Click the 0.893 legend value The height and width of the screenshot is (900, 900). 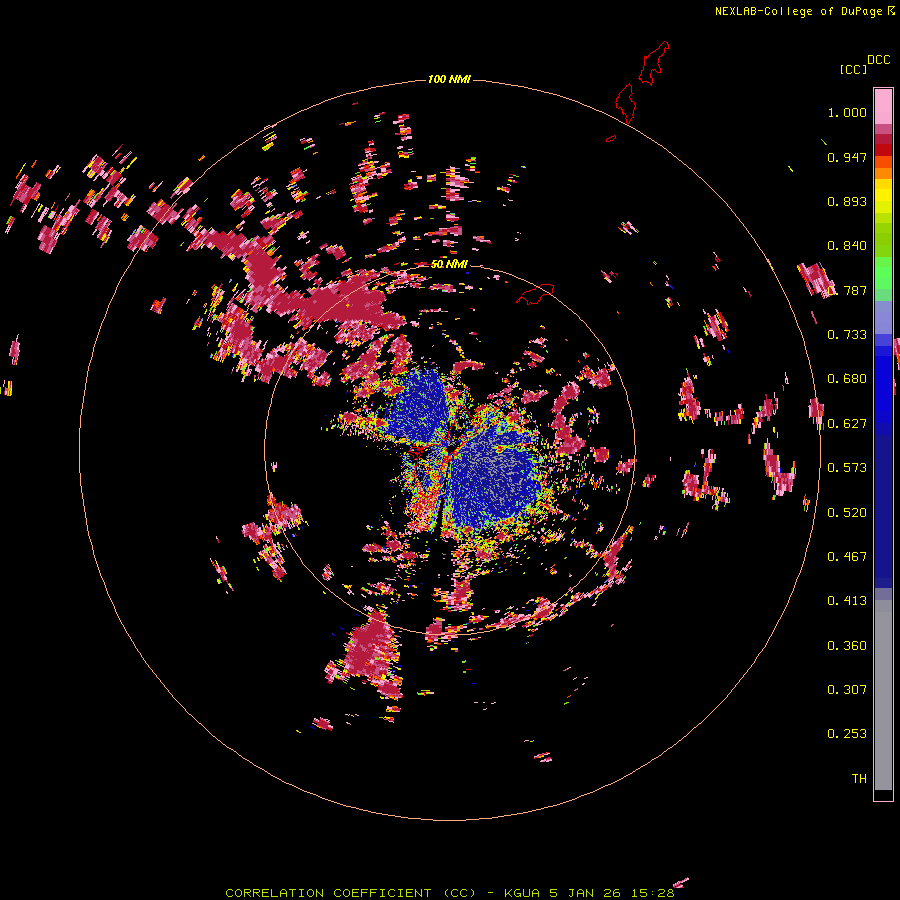pos(847,201)
